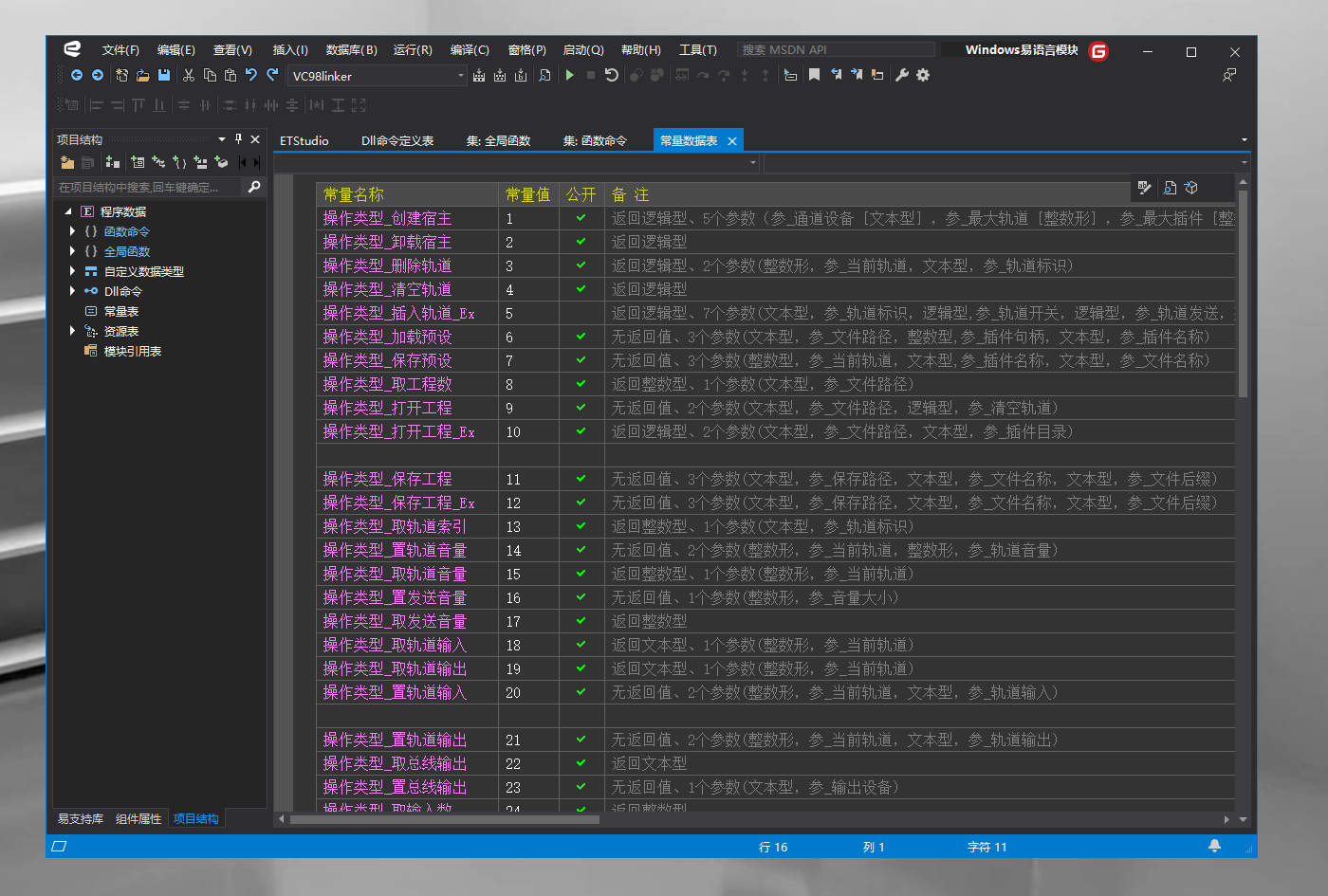
Task: Create a new project with toolbar icon
Action: pos(121,75)
